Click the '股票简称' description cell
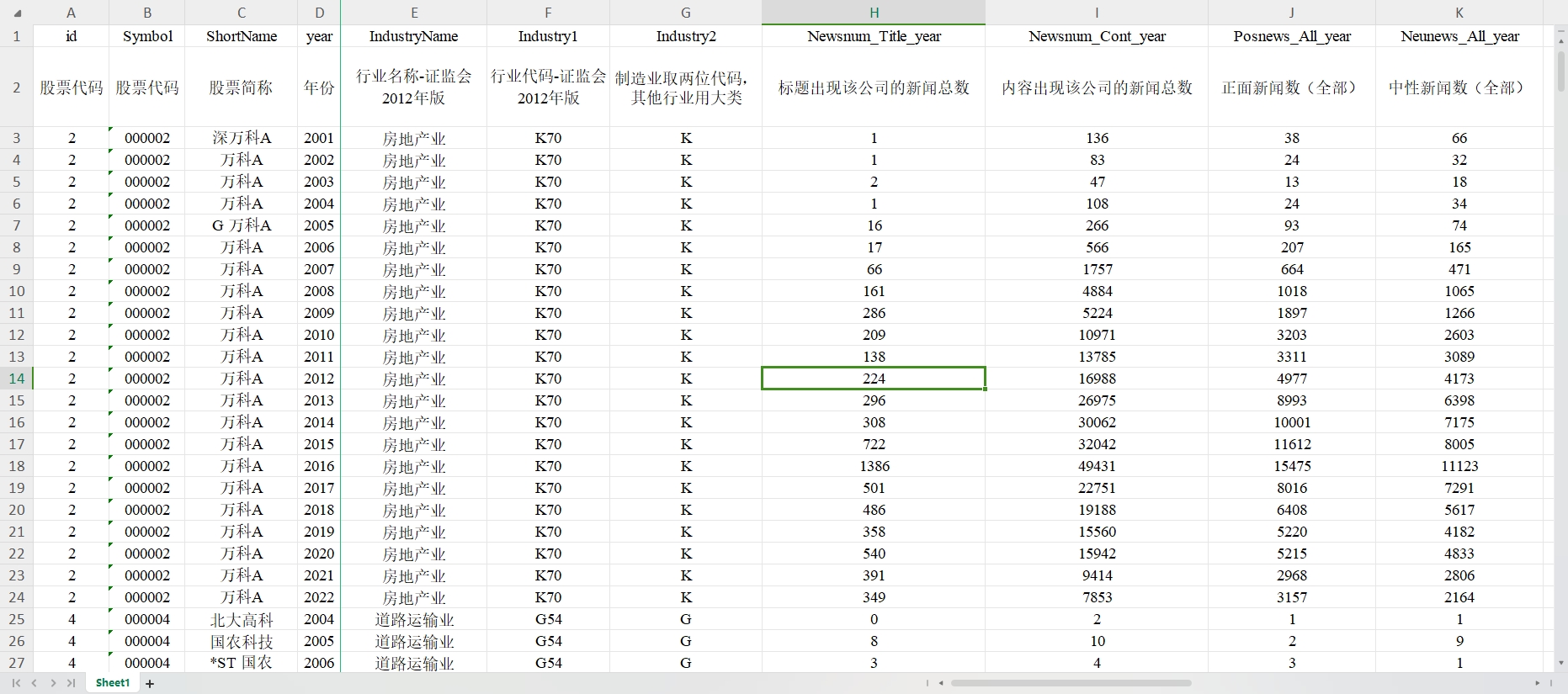Screen dimensions: 1568x694 242,87
